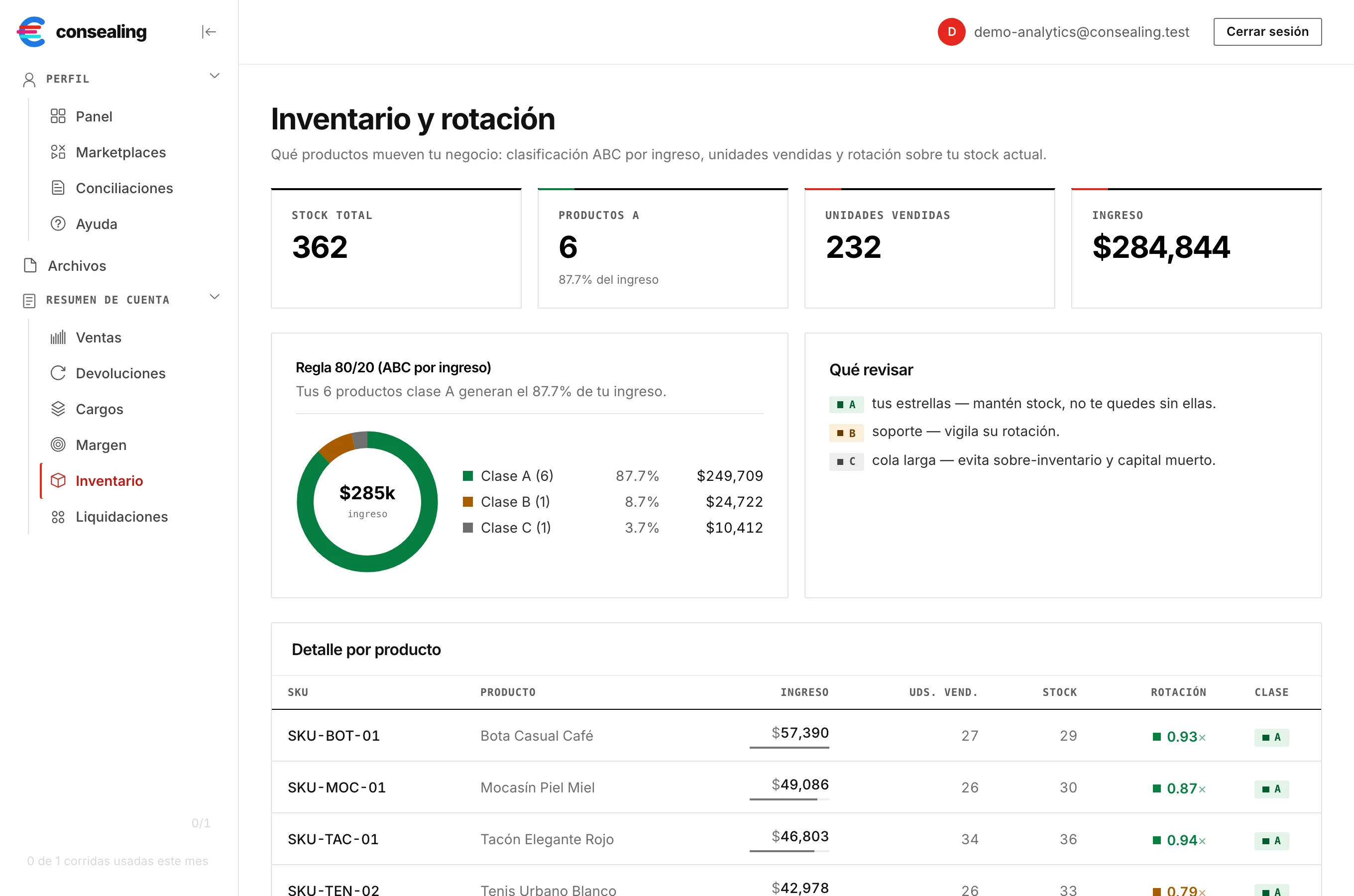This screenshot has height=896, width=1354.
Task: Click the Inventario box icon
Action: coord(58,480)
